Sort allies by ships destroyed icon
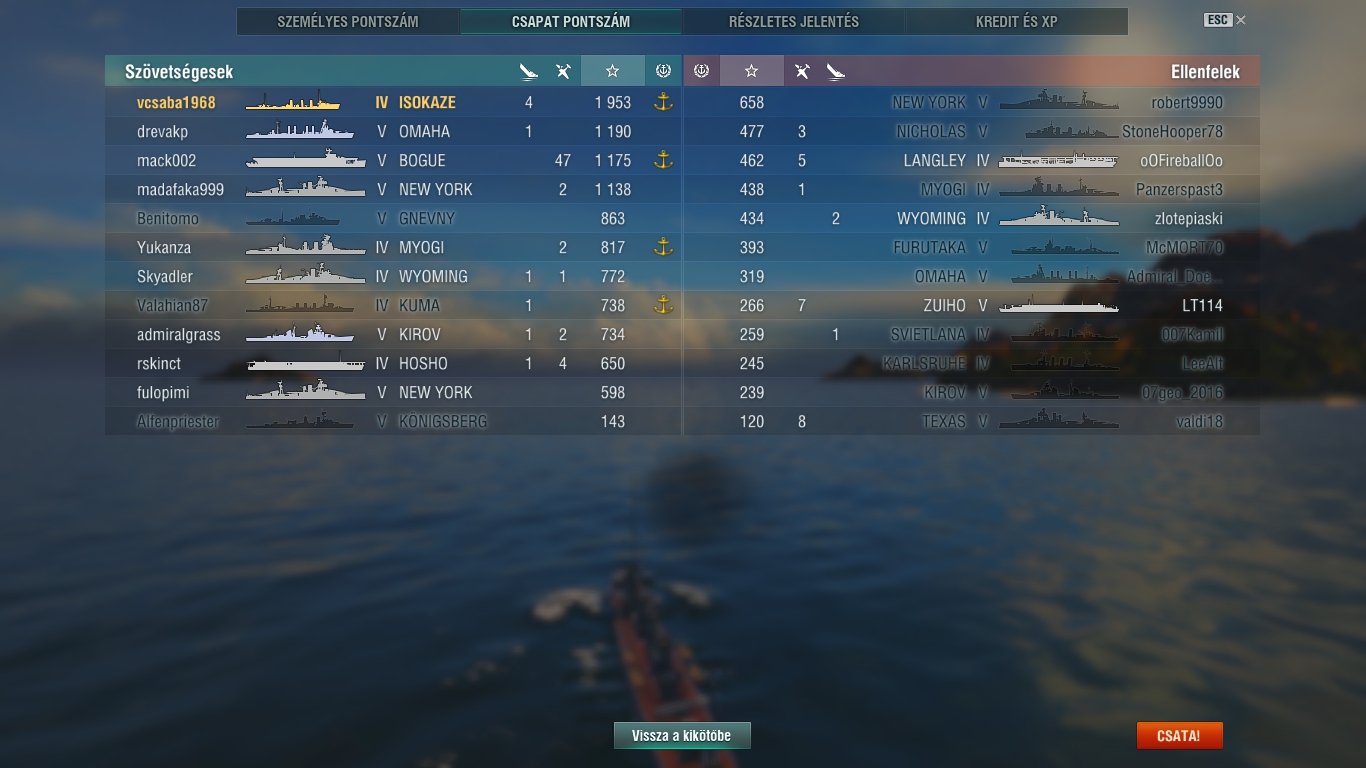1366x768 pixels. tap(529, 71)
